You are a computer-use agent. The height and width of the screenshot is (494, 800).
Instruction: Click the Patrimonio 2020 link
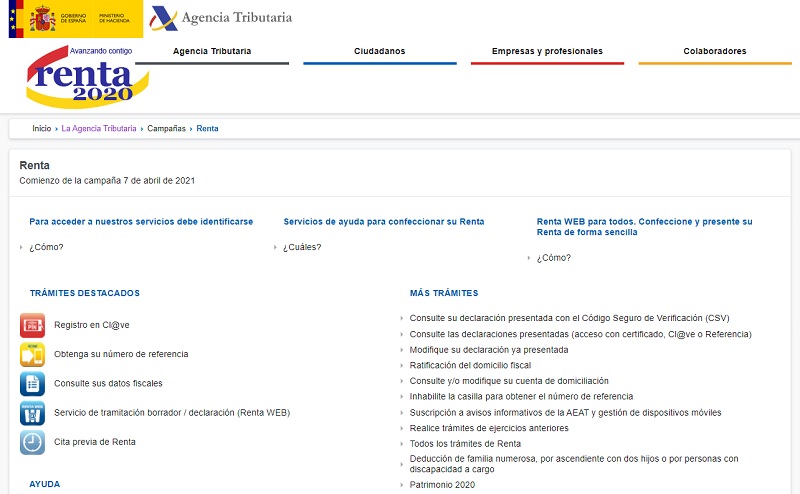[442, 485]
